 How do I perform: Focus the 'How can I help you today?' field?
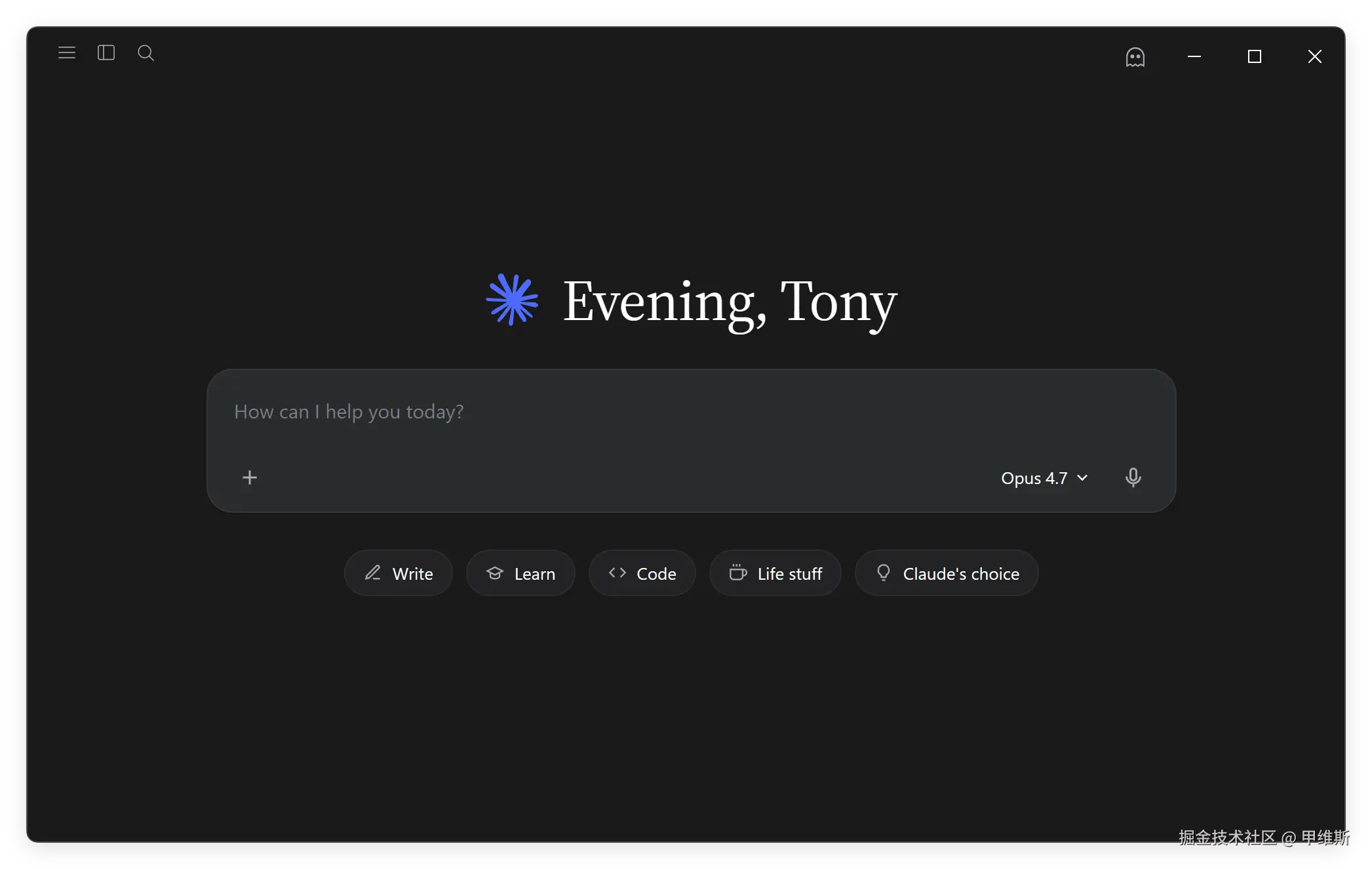[x=691, y=412]
